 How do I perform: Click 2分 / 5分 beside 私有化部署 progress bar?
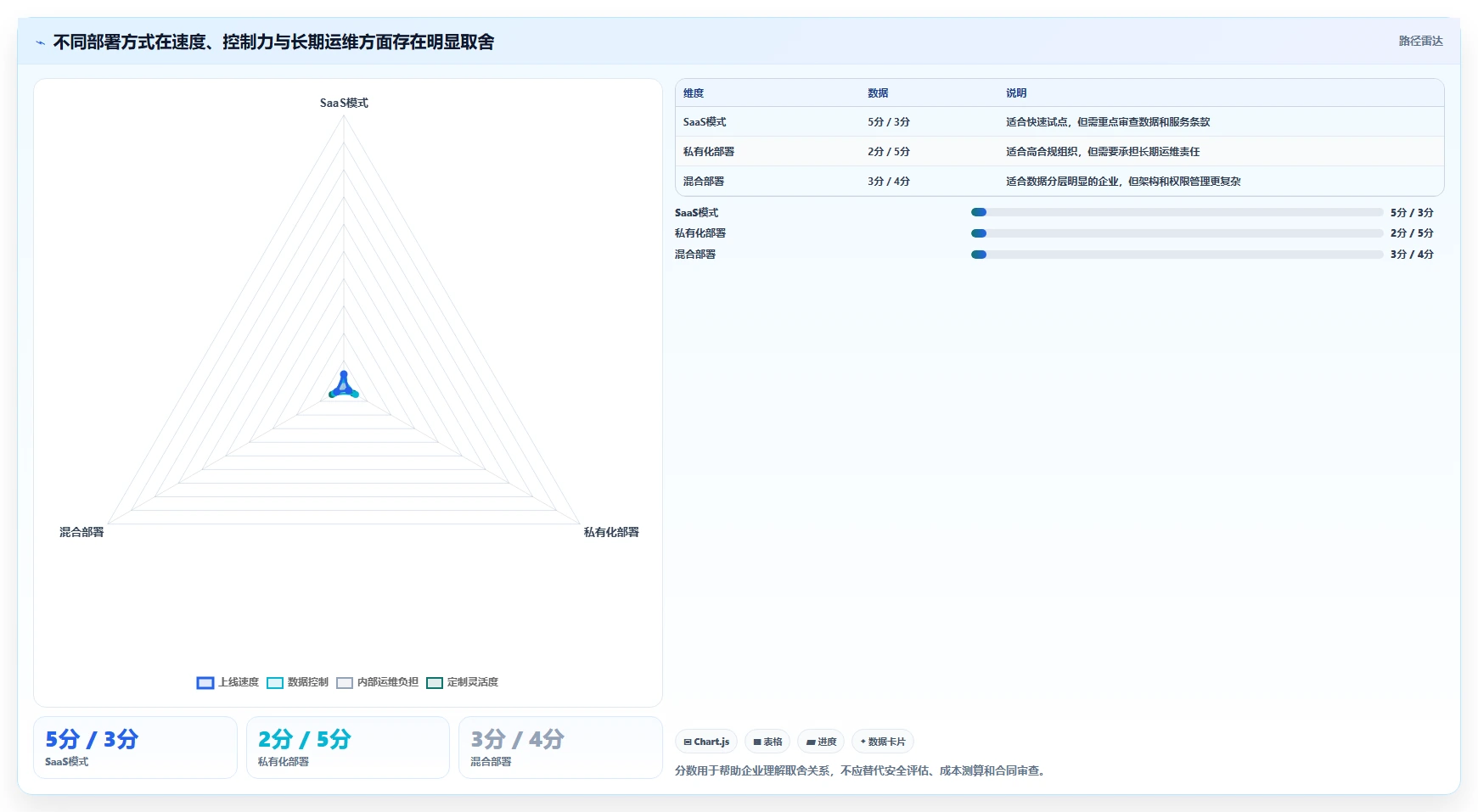(x=1412, y=233)
